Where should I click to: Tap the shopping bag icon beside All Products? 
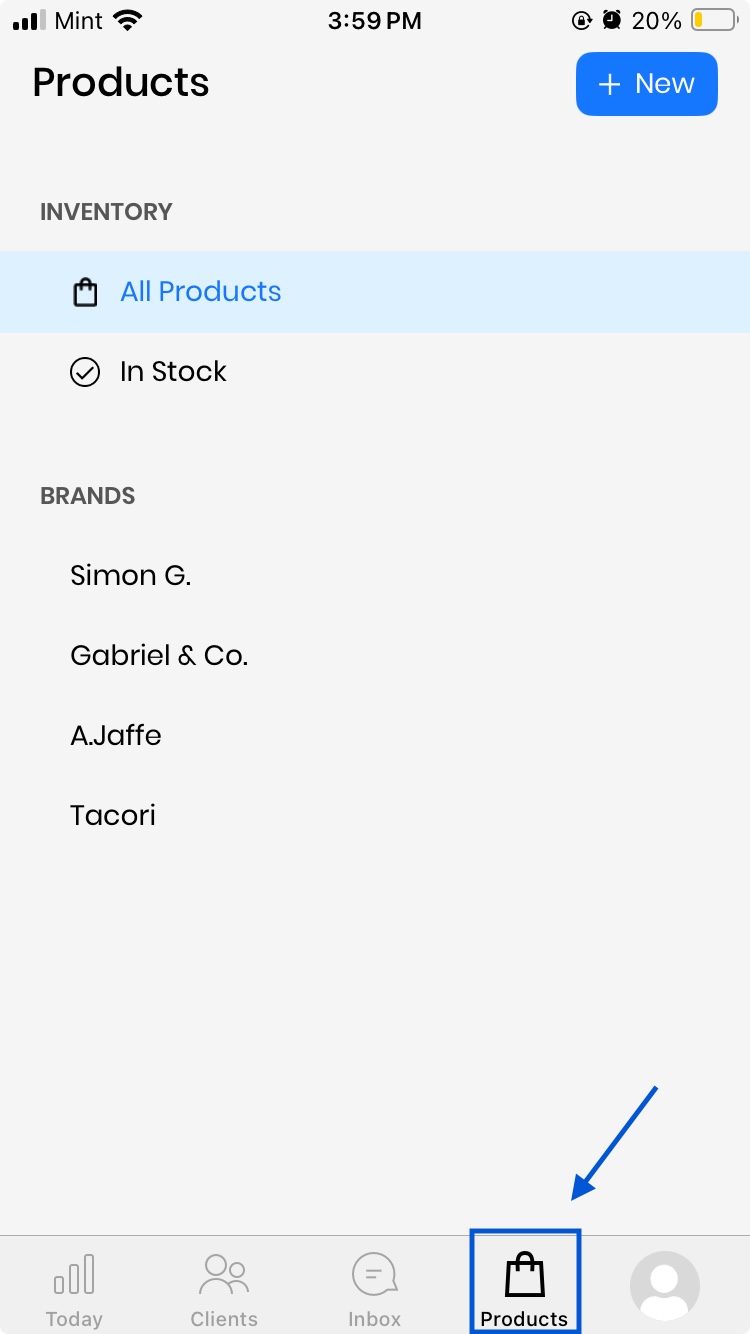click(x=86, y=292)
